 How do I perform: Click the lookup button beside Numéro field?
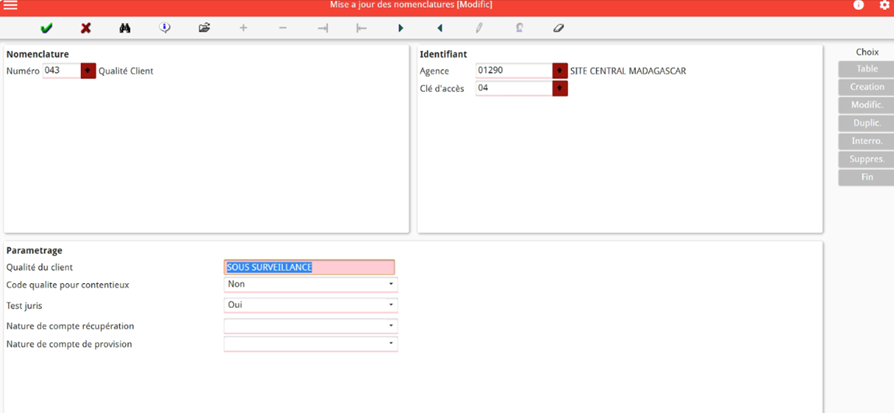click(88, 71)
